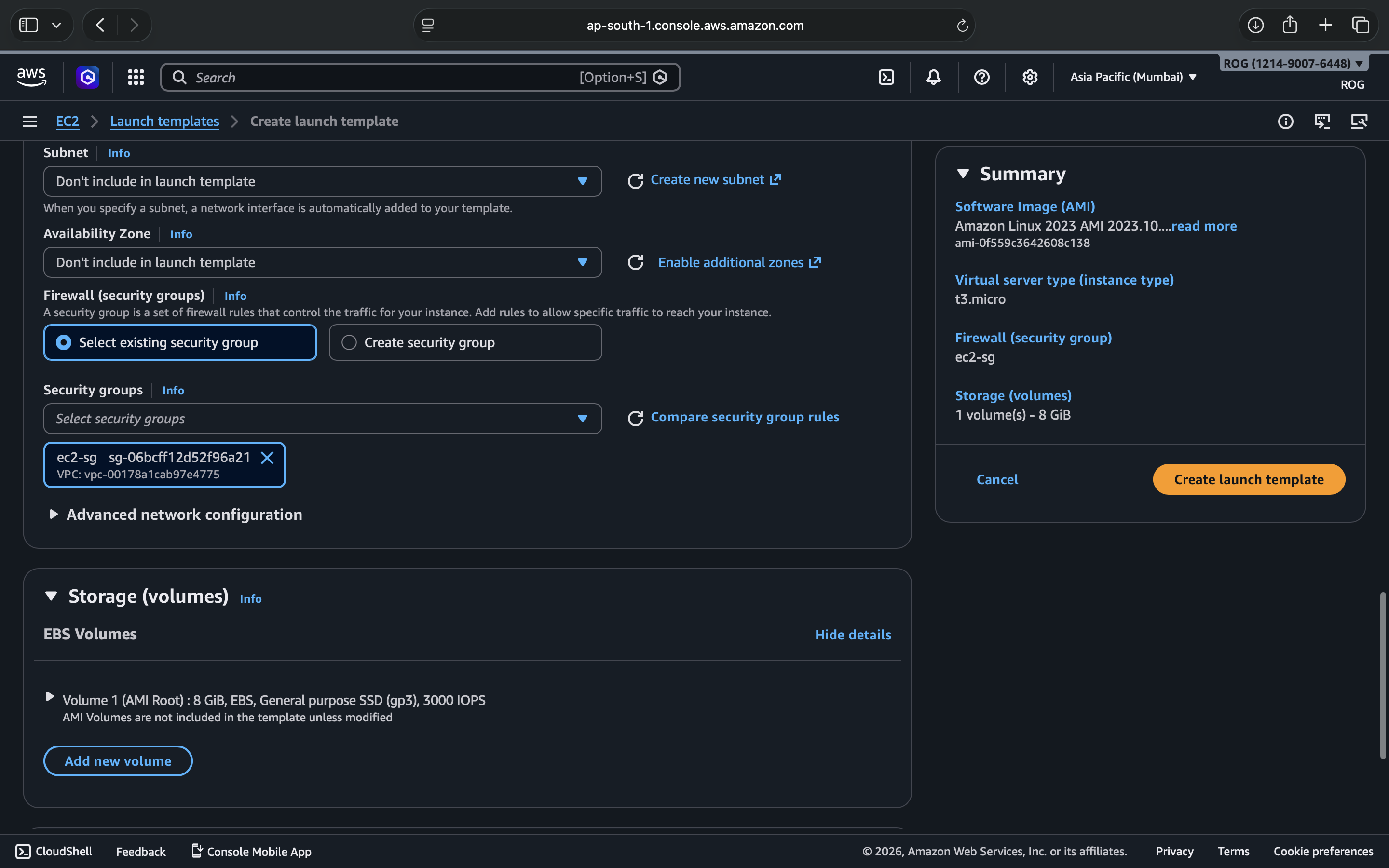This screenshot has width=1389, height=868.
Task: Open the AWS services grid menu
Action: 136,77
